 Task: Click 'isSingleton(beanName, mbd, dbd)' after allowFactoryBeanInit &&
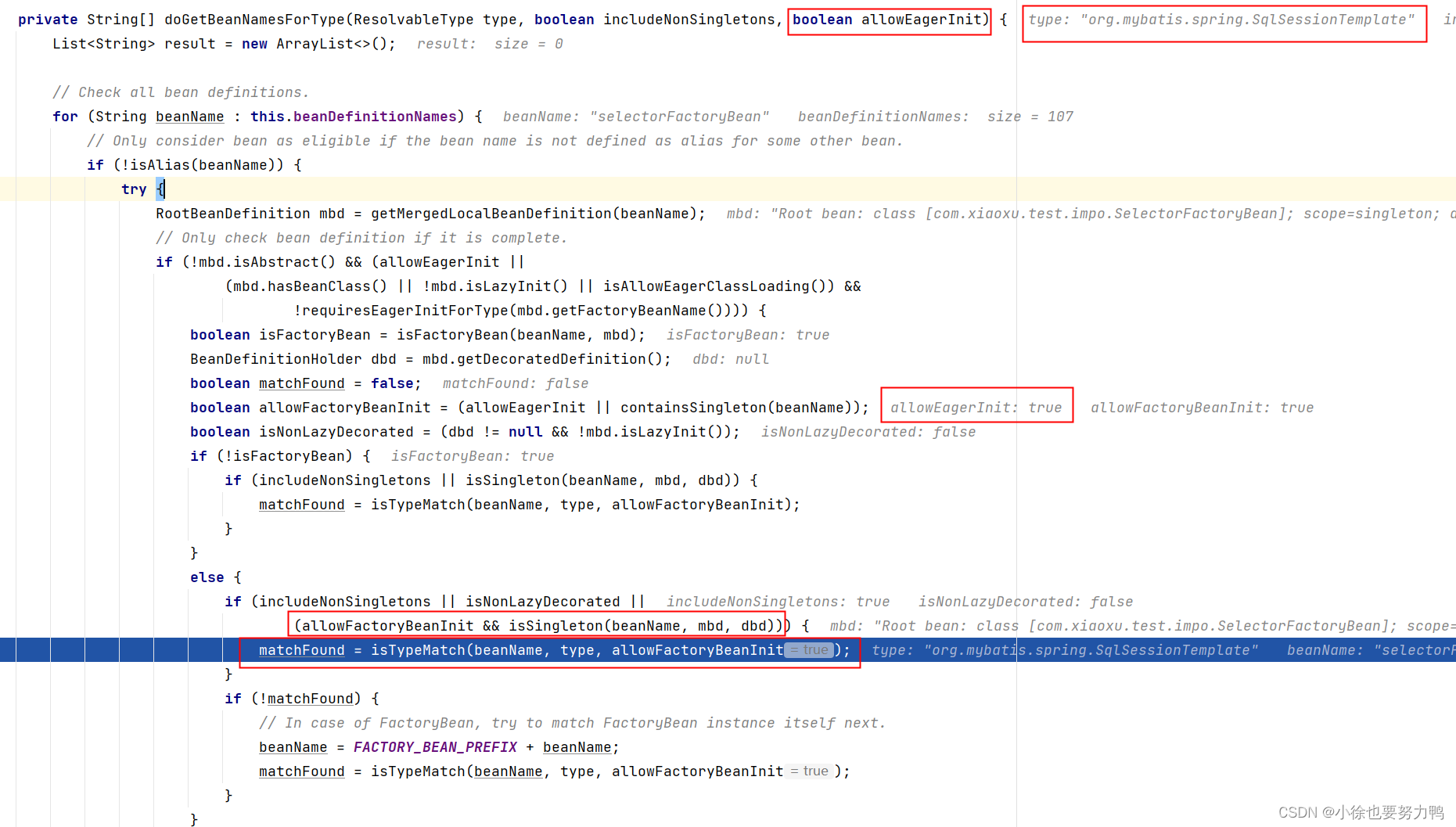coord(642,626)
